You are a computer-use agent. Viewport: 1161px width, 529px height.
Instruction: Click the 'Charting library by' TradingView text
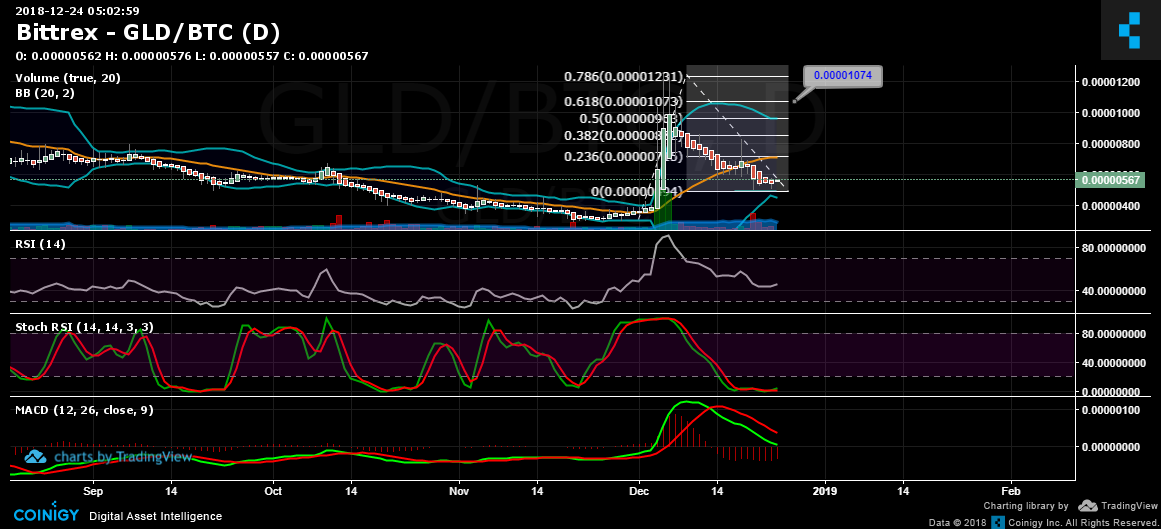pyautogui.click(x=1026, y=507)
